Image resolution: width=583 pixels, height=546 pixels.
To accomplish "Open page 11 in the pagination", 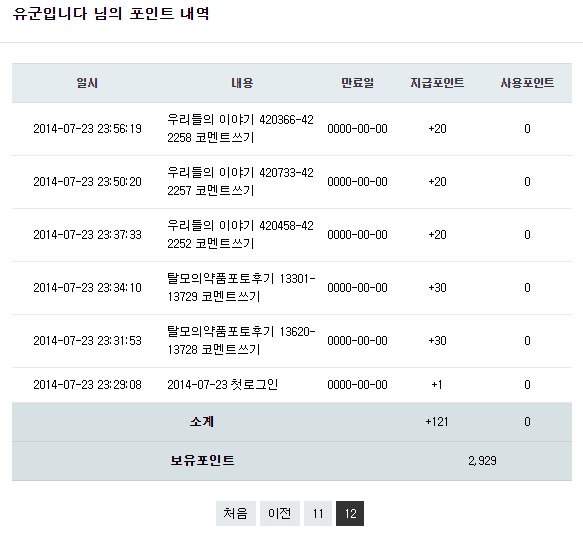I will [x=318, y=513].
